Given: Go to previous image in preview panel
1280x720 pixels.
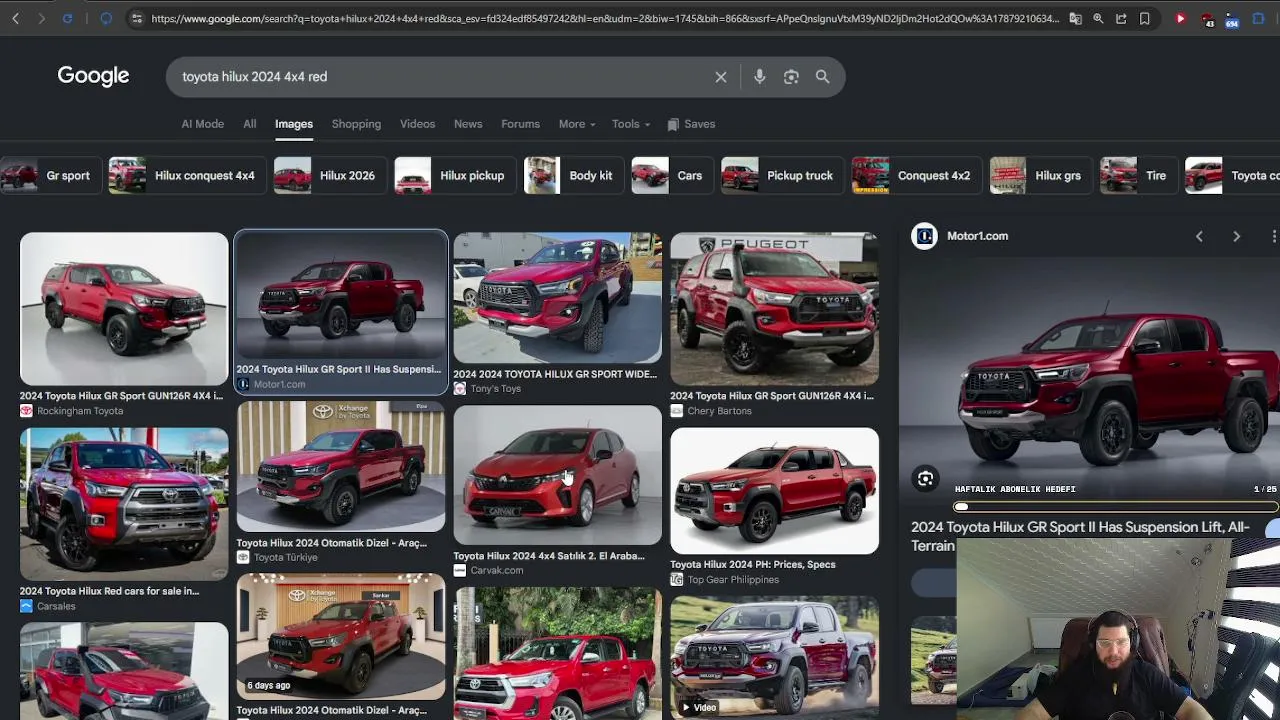Looking at the screenshot, I should click(x=1199, y=236).
